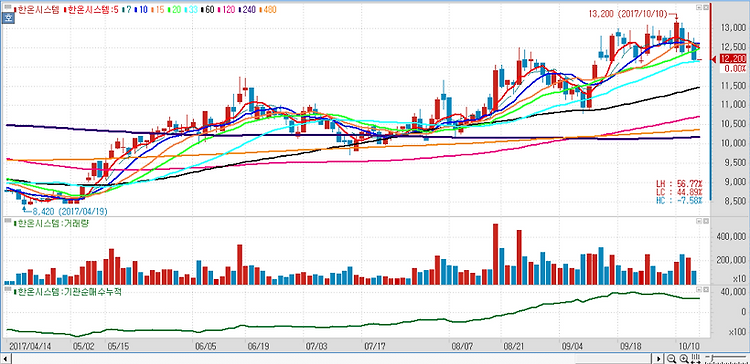The width and height of the screenshot is (750, 364).
Task: Select the 480-day moving average legend
Action: 268,9
